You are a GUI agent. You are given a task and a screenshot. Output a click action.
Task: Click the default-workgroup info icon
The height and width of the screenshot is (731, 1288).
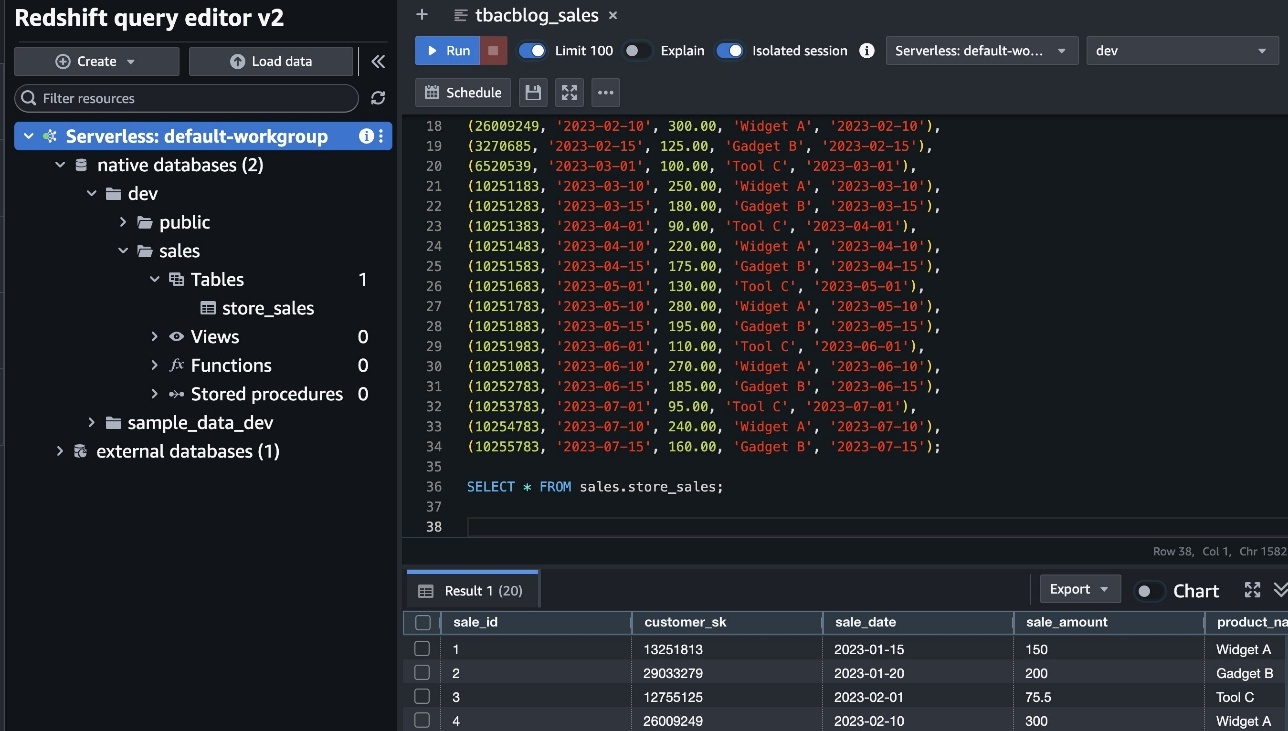[366, 136]
